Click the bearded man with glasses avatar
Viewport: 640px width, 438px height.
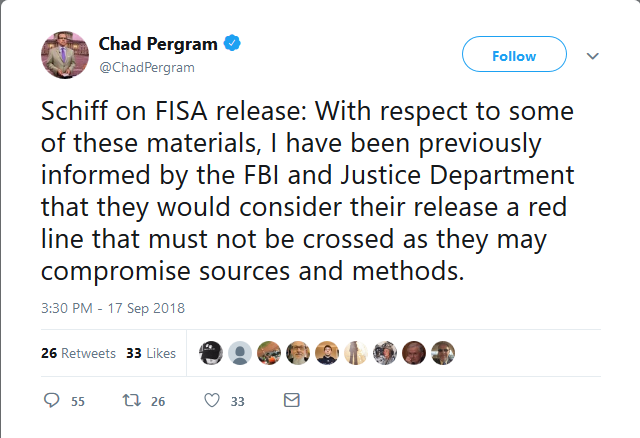tap(298, 353)
